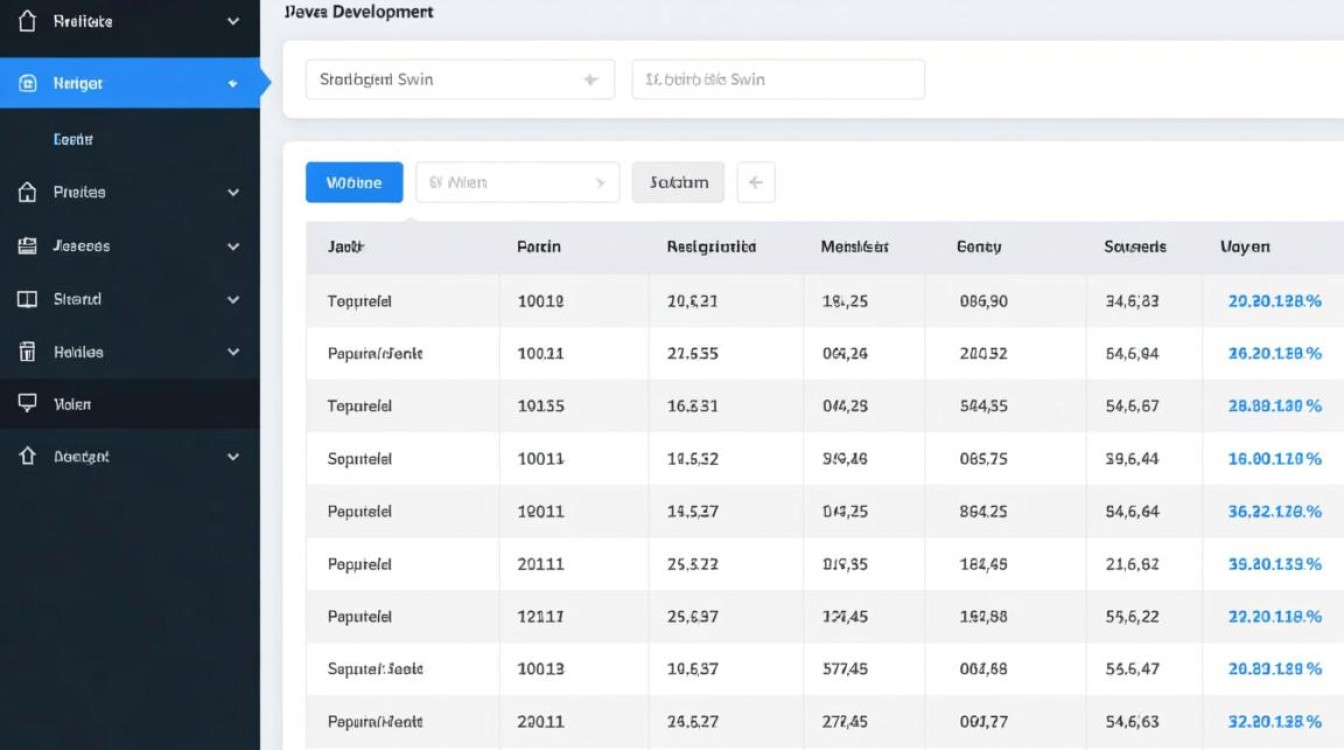Viewport: 1344px width, 750px height.
Task: Expand the Sltand menu chevron
Action: [x=233, y=299]
